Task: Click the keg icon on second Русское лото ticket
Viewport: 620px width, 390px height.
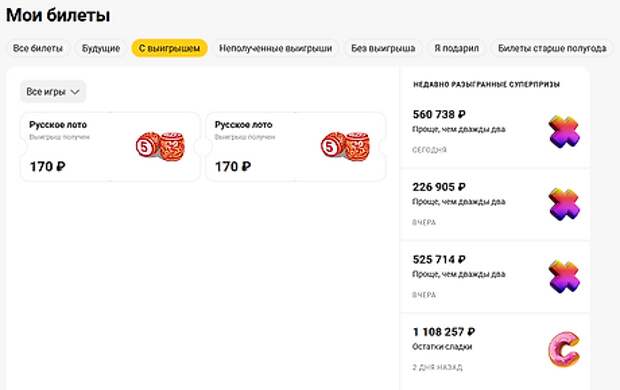Action: click(x=345, y=146)
